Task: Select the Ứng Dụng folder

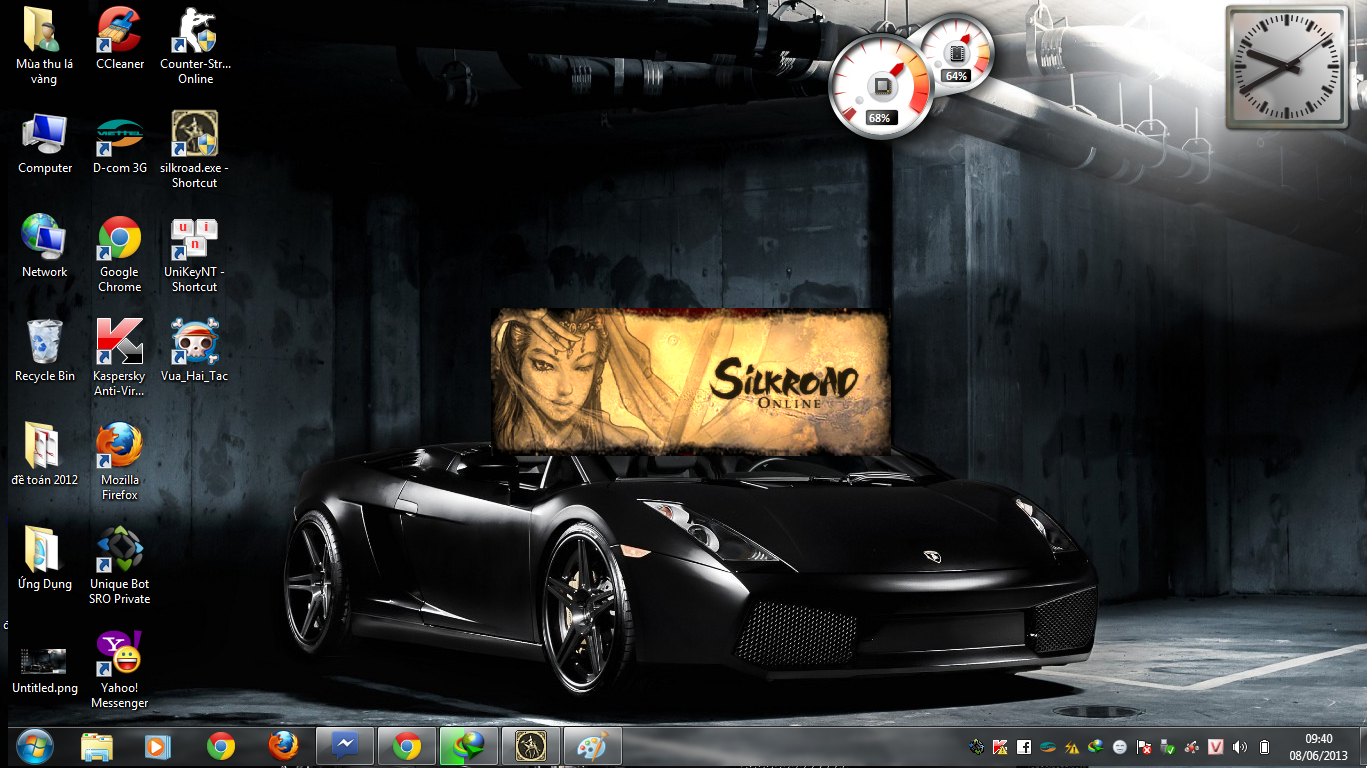Action: pos(45,558)
